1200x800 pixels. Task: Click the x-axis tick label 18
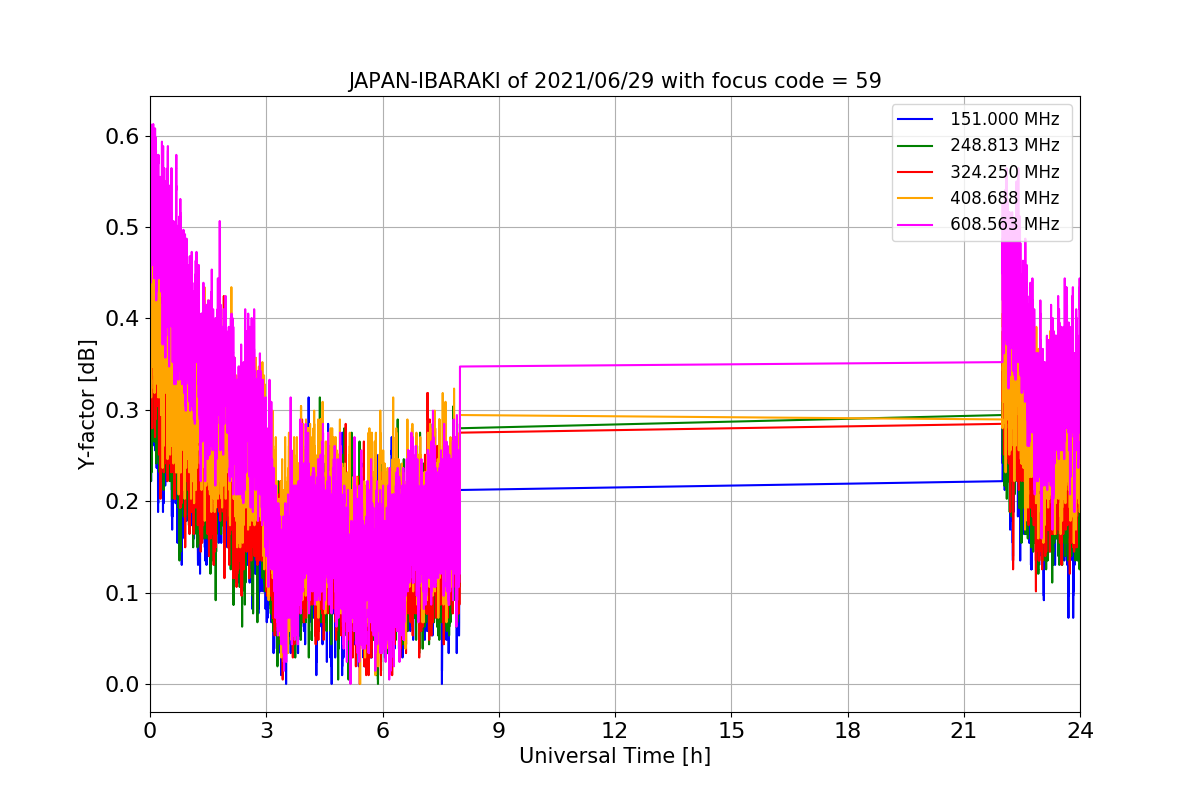tap(847, 730)
